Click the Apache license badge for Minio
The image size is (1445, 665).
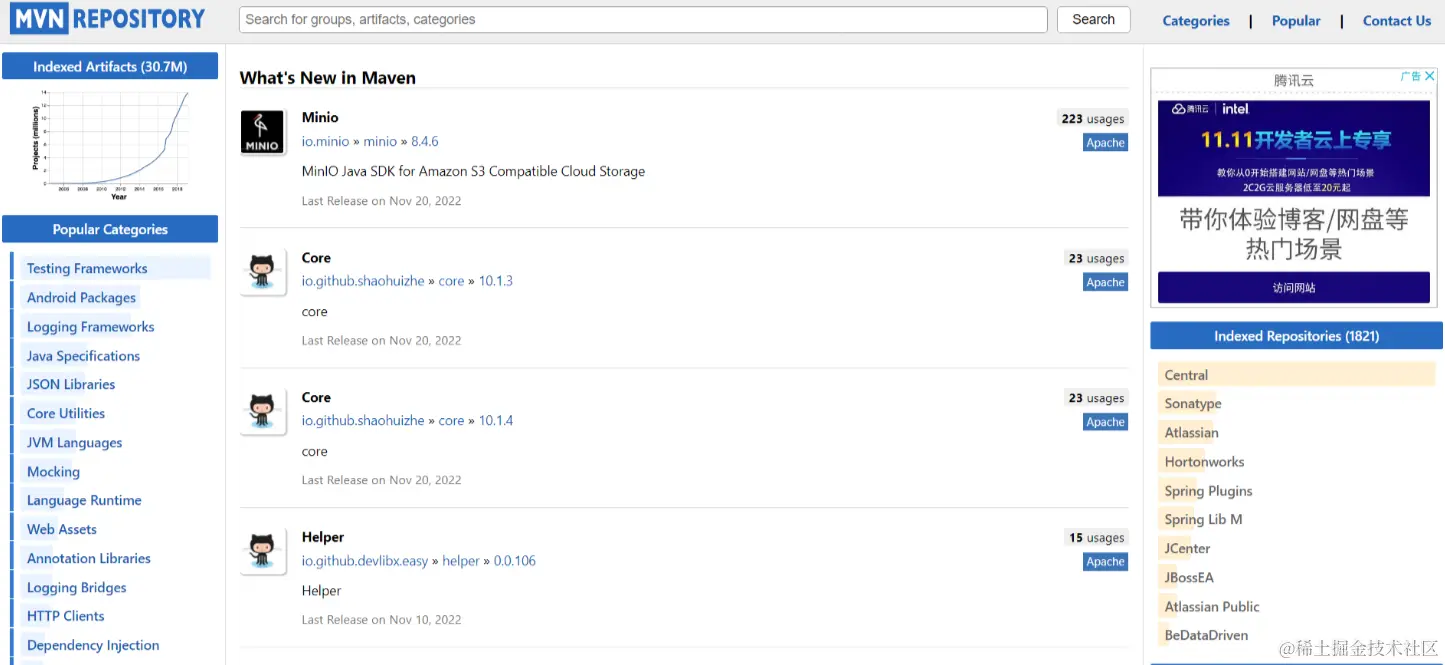(x=1105, y=143)
